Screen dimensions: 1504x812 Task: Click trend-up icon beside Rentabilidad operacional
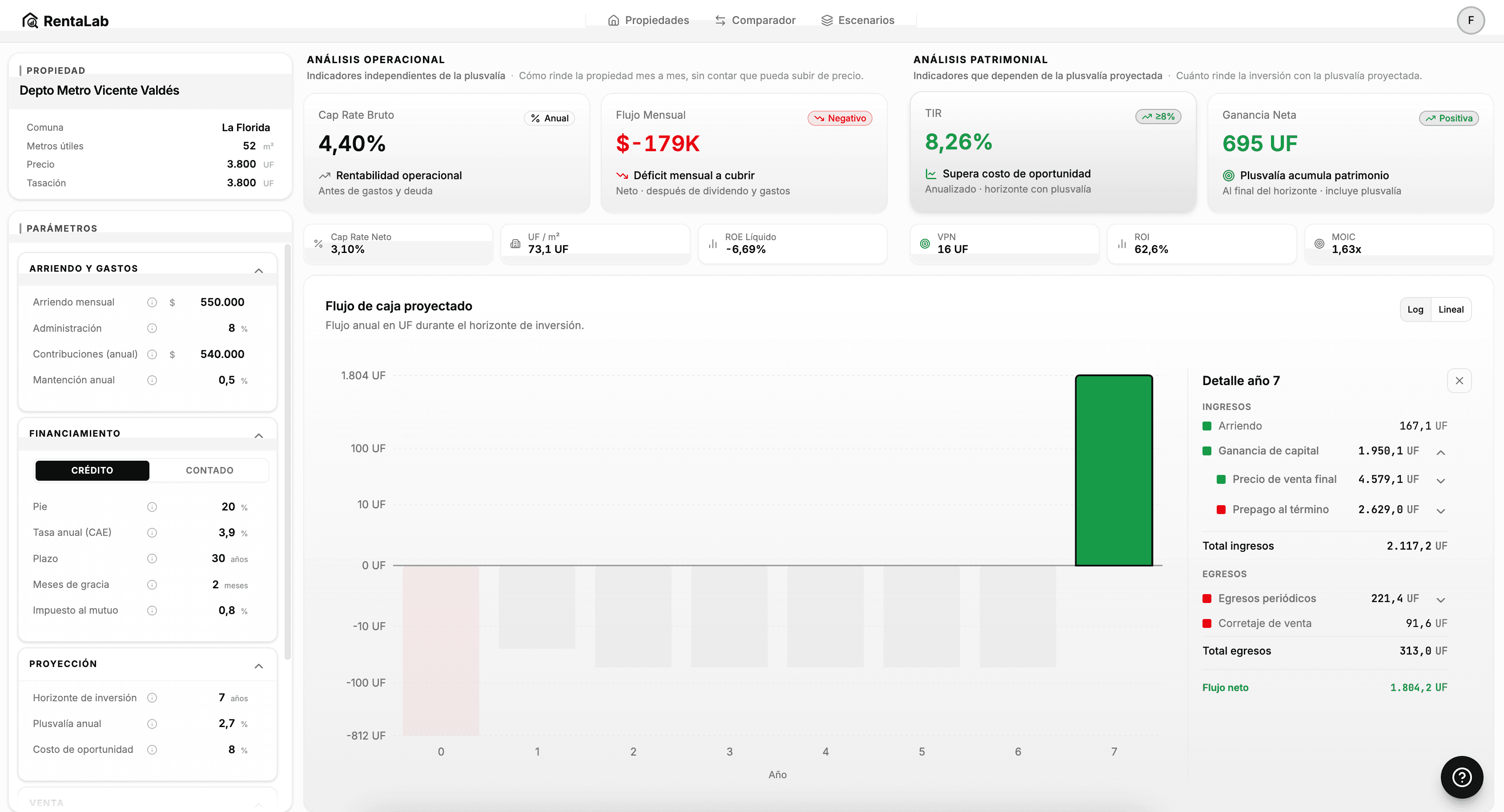point(325,175)
